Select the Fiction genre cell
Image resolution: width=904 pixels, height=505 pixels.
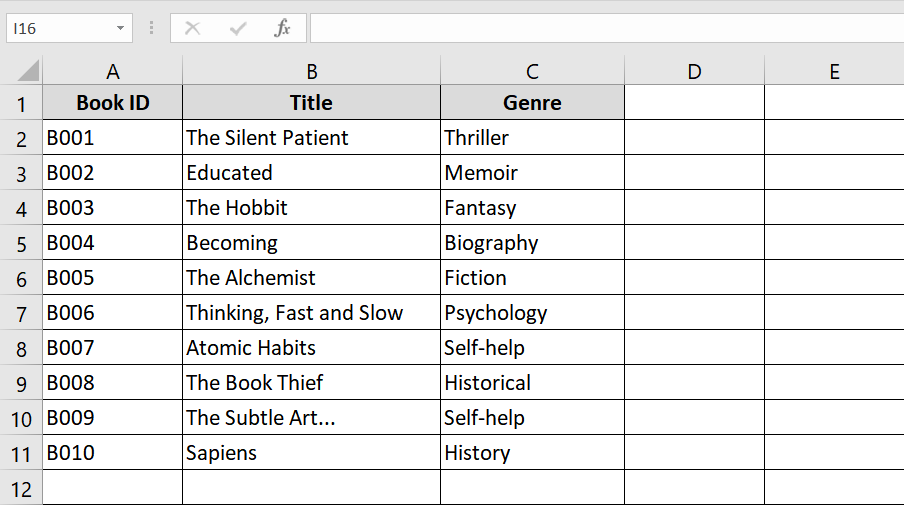click(x=532, y=278)
